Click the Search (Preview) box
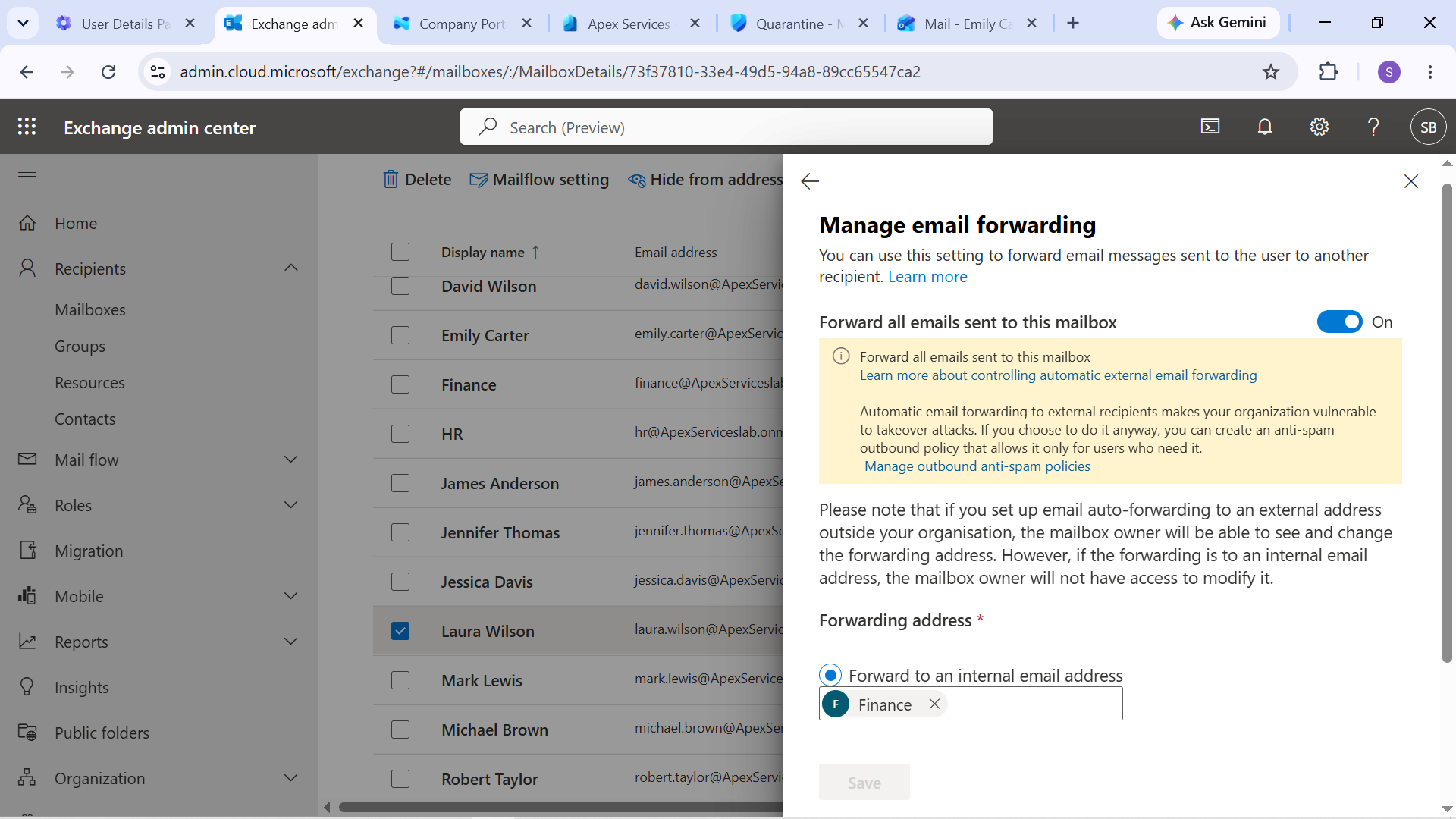 pyautogui.click(x=726, y=127)
